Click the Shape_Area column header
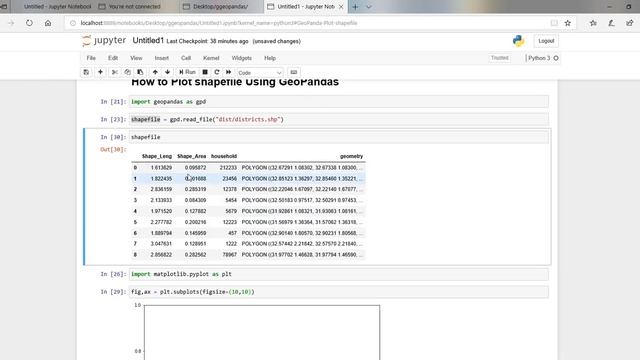This screenshot has height=360, width=640. (191, 156)
